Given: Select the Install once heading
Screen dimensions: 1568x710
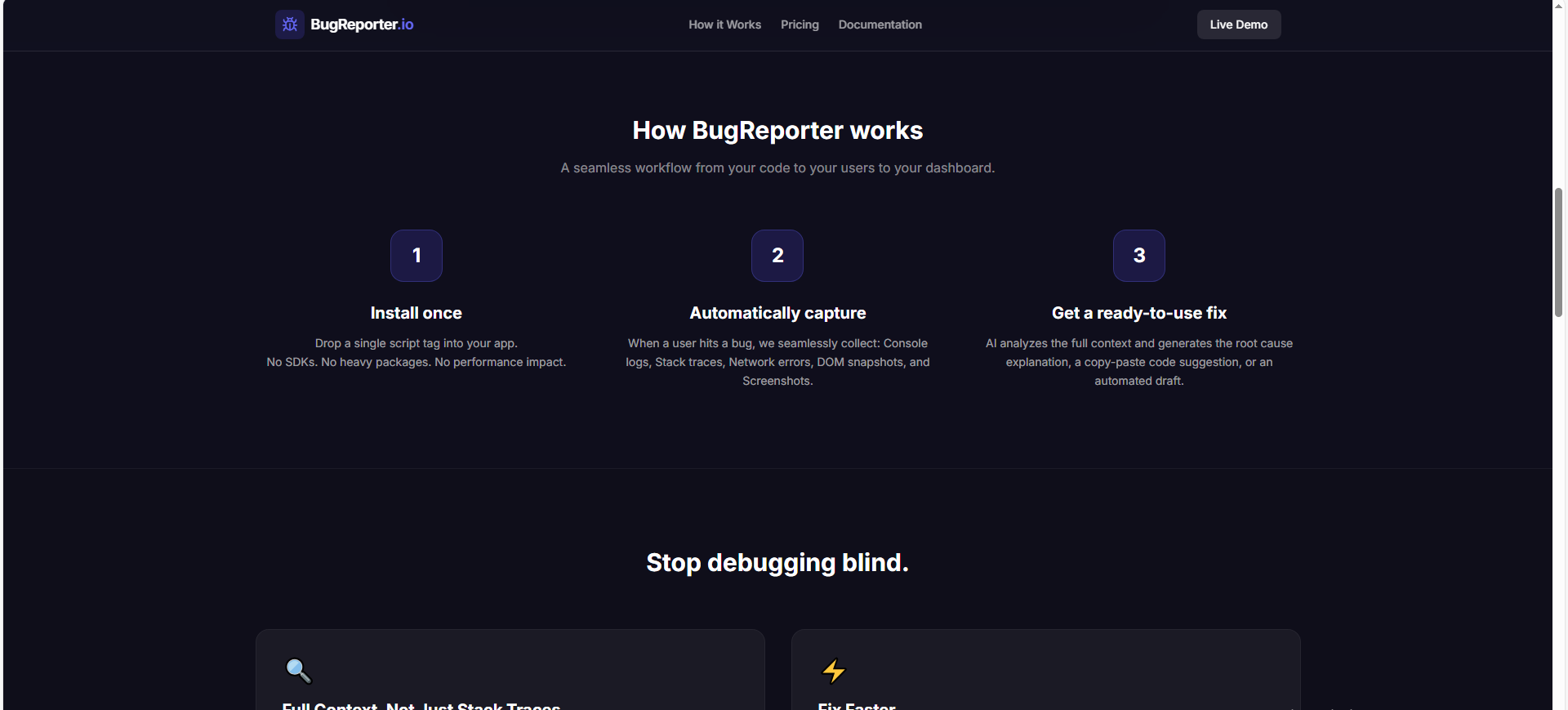Looking at the screenshot, I should tap(416, 313).
